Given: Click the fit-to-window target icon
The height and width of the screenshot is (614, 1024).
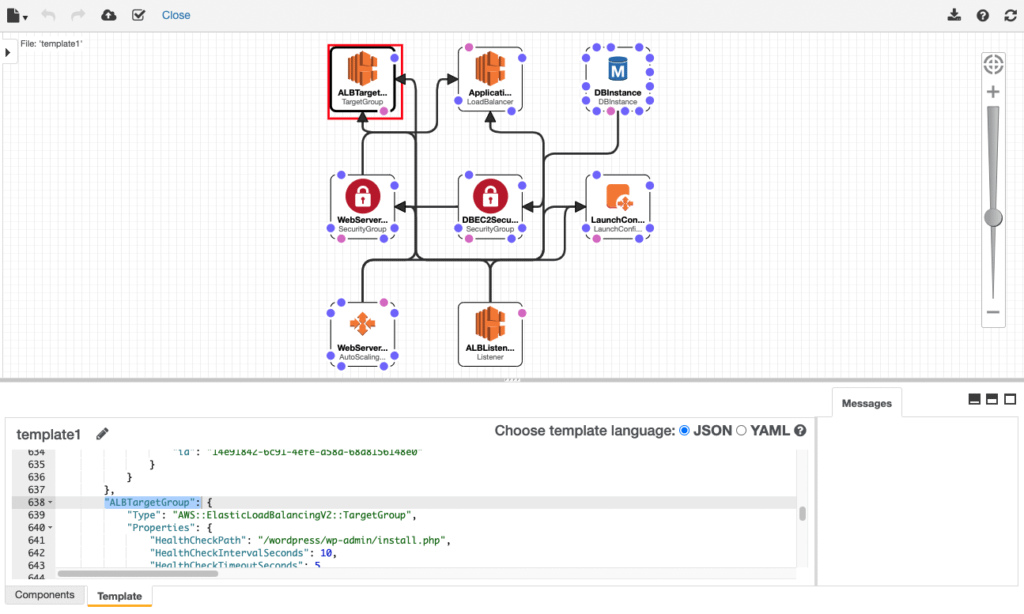Looking at the screenshot, I should point(993,64).
